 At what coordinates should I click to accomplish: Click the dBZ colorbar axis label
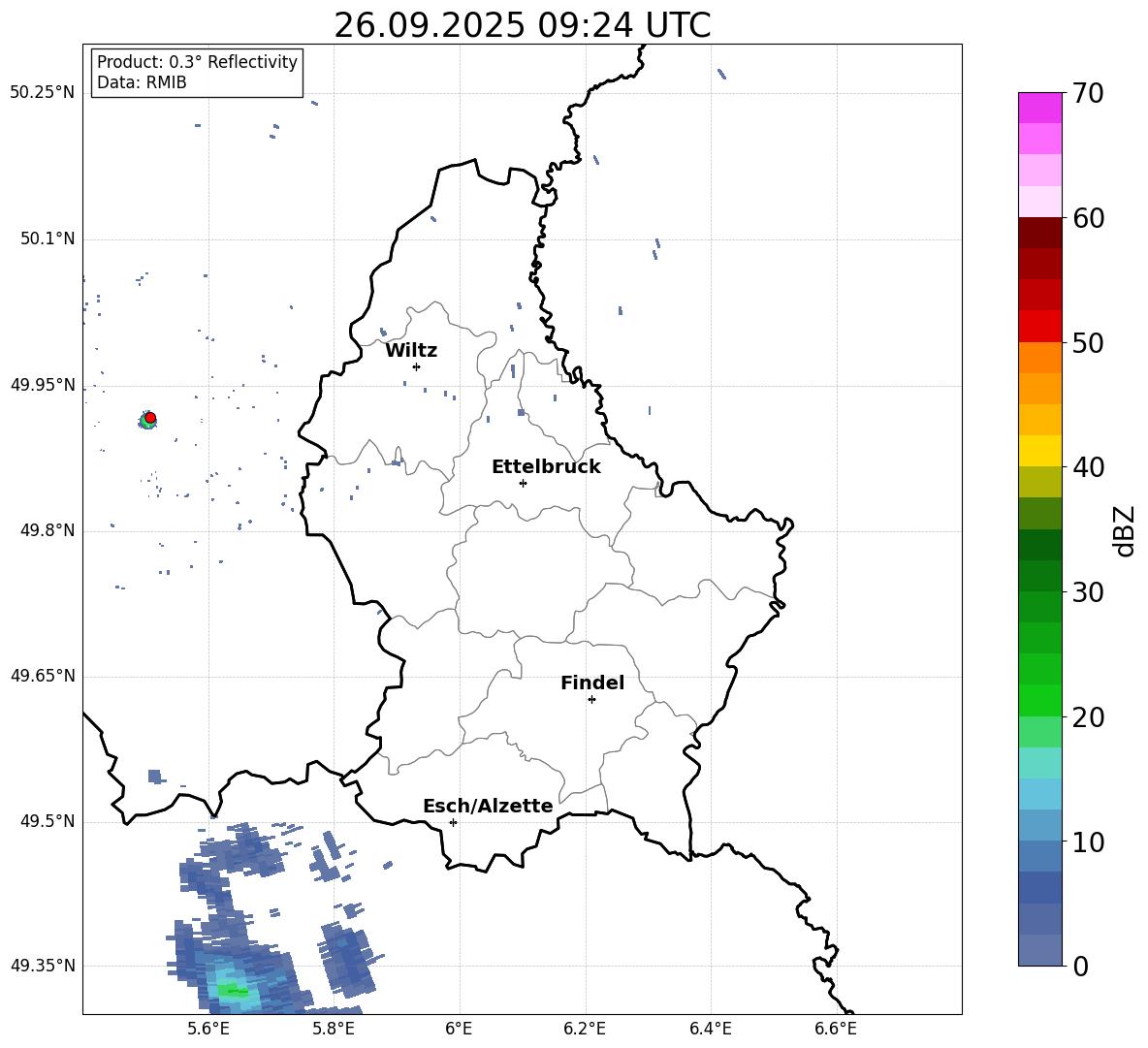click(x=1124, y=530)
